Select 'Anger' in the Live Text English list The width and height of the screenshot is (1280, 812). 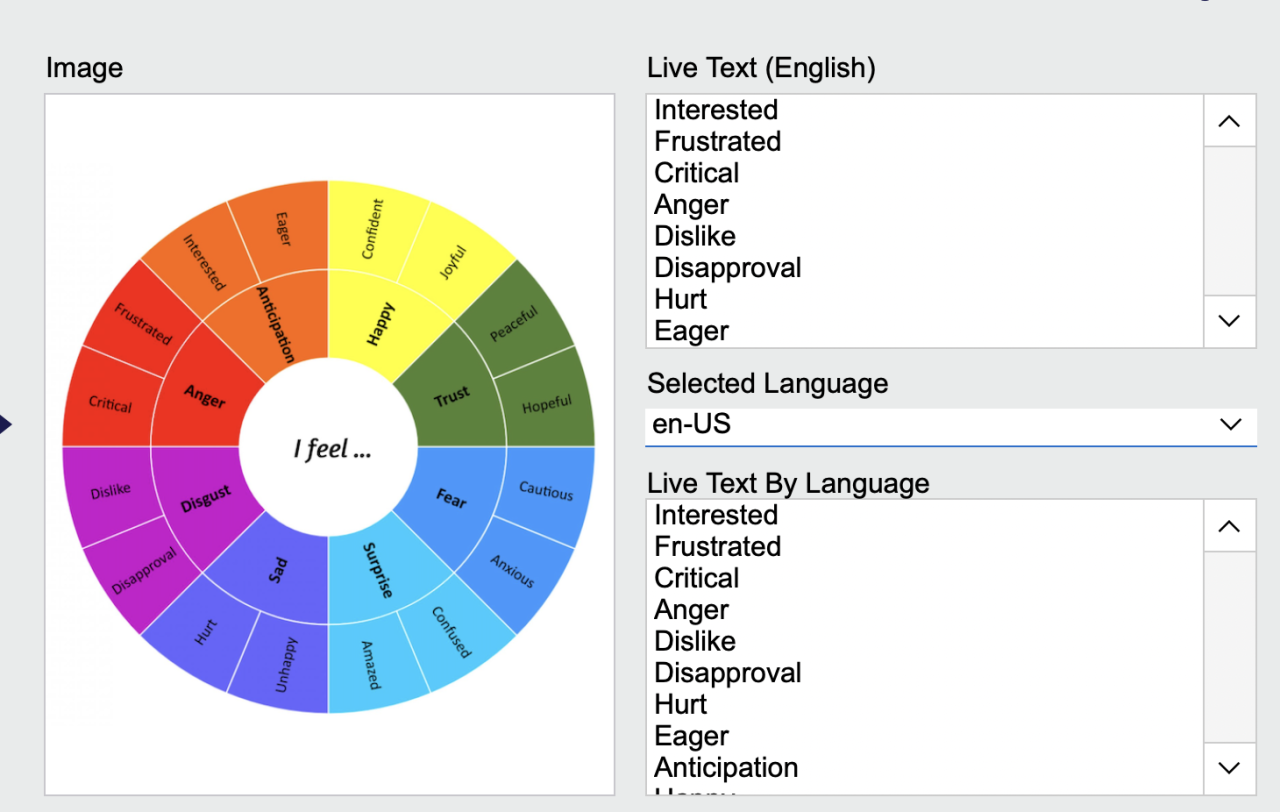[x=691, y=204]
